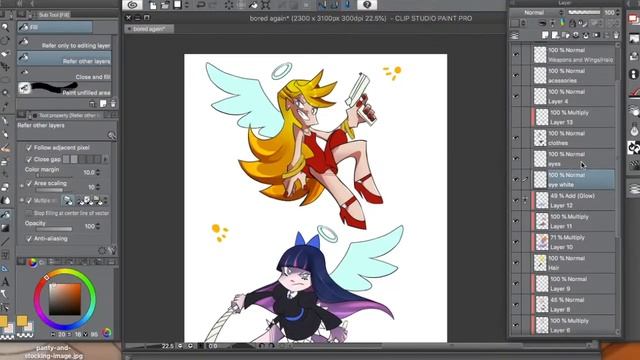Click the Open file icon
This screenshot has height=360, width=640.
pos(165,5)
